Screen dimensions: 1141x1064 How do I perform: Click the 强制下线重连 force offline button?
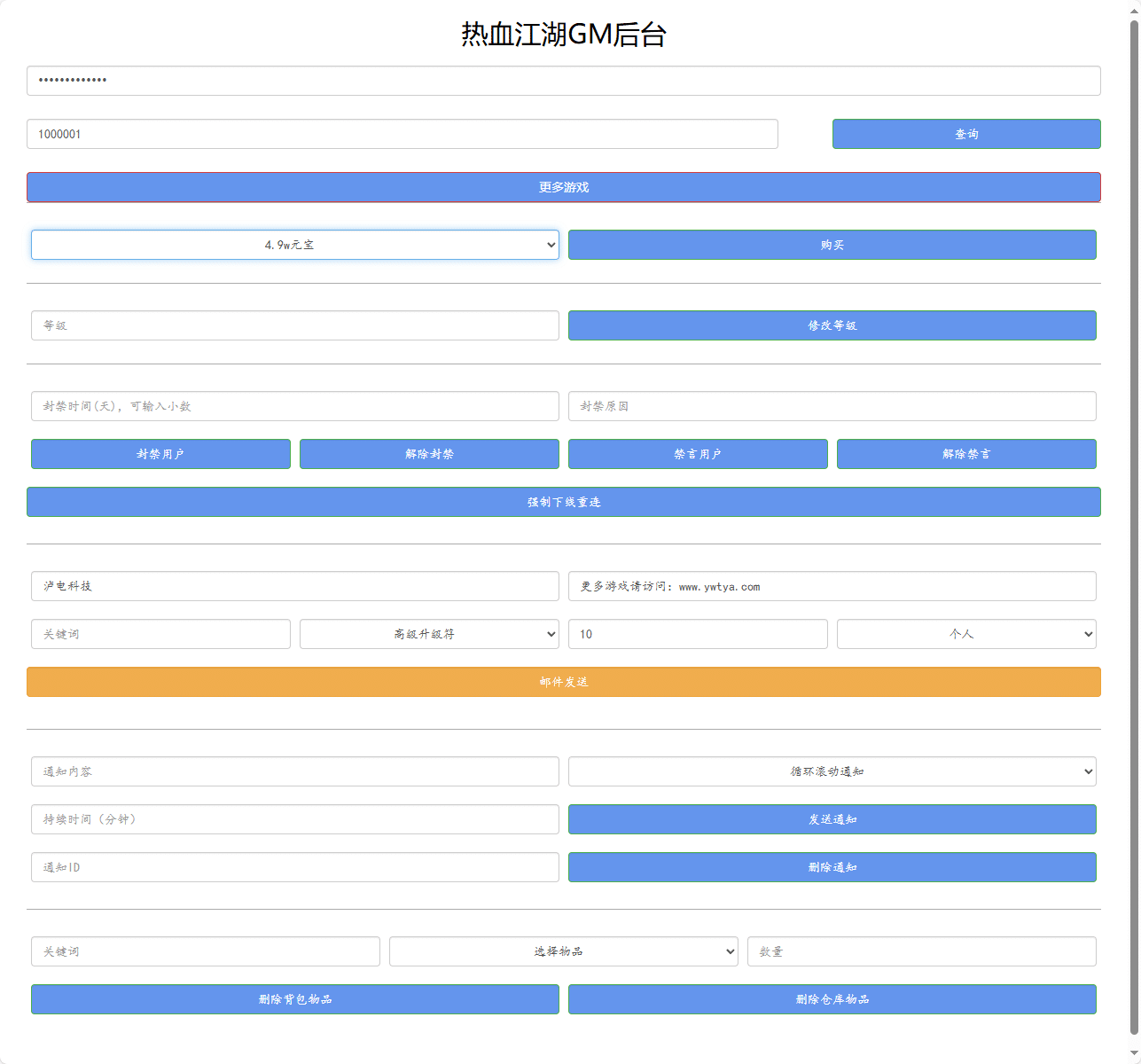pyautogui.click(x=564, y=502)
